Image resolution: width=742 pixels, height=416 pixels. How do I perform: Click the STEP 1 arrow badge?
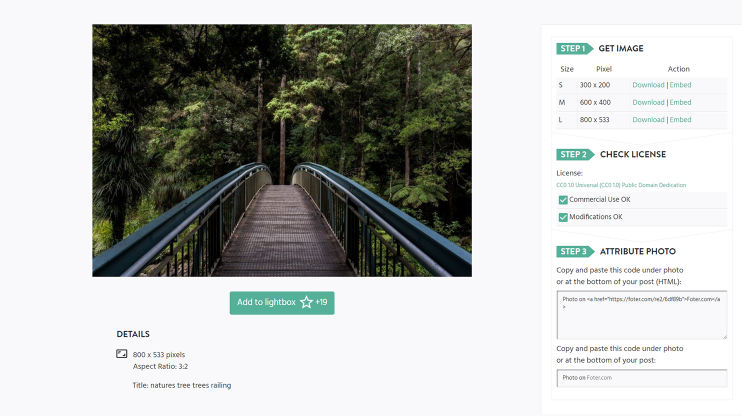[574, 48]
